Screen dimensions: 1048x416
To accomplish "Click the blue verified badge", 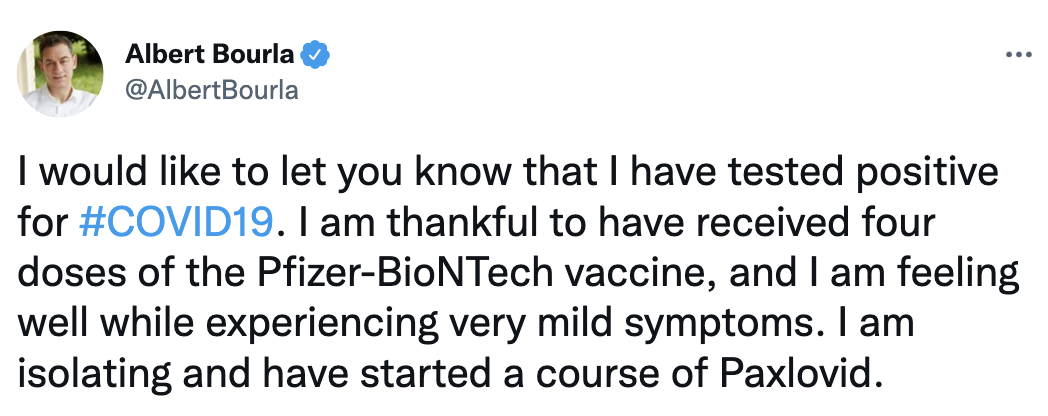I will point(317,56).
